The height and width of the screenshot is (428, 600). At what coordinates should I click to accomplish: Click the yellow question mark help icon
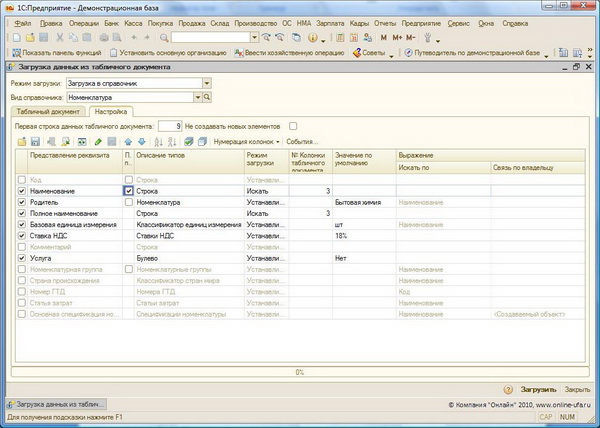tap(508, 390)
